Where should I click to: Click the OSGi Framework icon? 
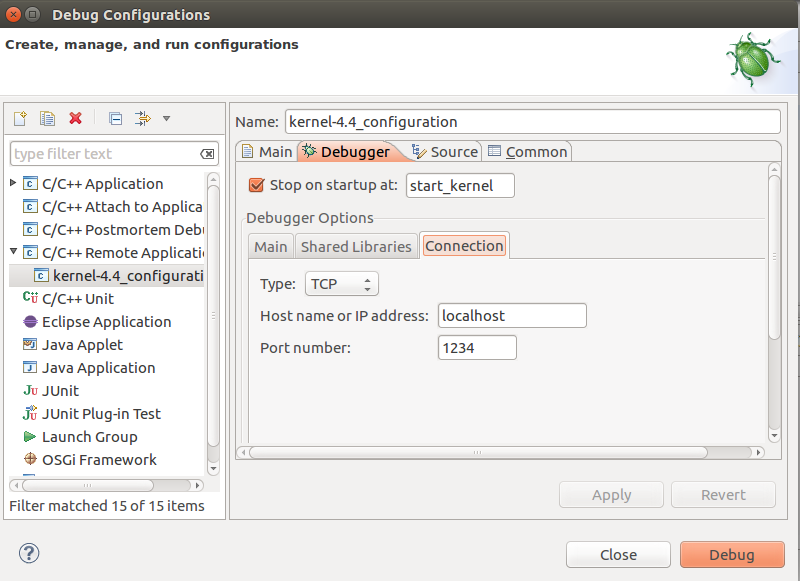30,459
